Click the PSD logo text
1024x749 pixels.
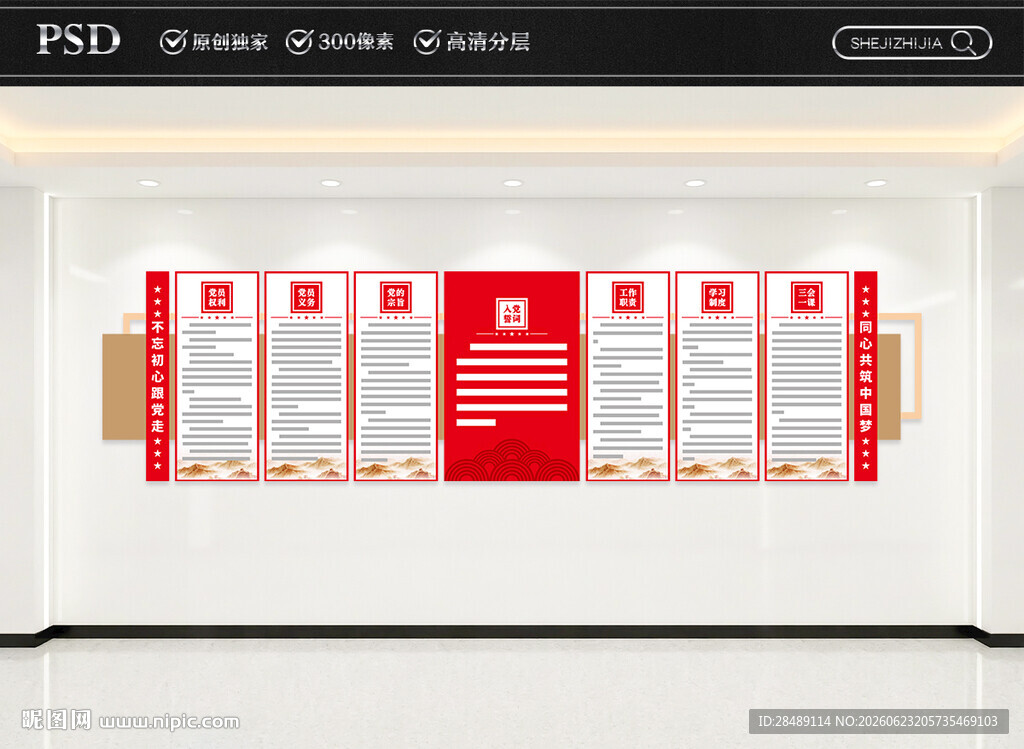point(78,40)
